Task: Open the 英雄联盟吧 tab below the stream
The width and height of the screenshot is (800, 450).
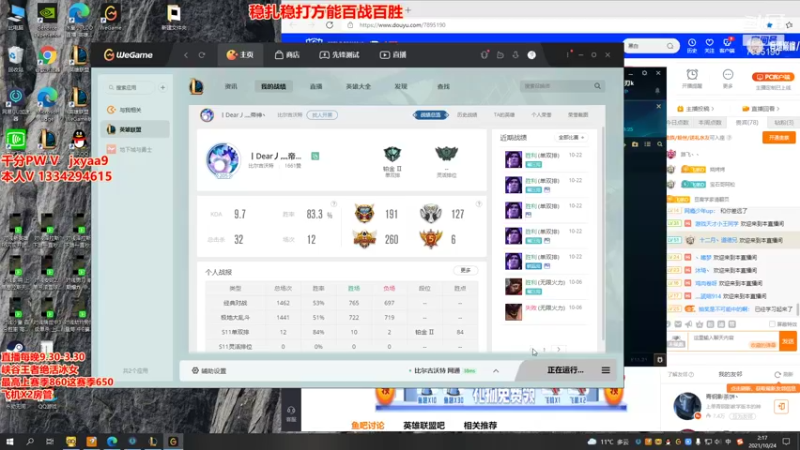Action: click(424, 425)
